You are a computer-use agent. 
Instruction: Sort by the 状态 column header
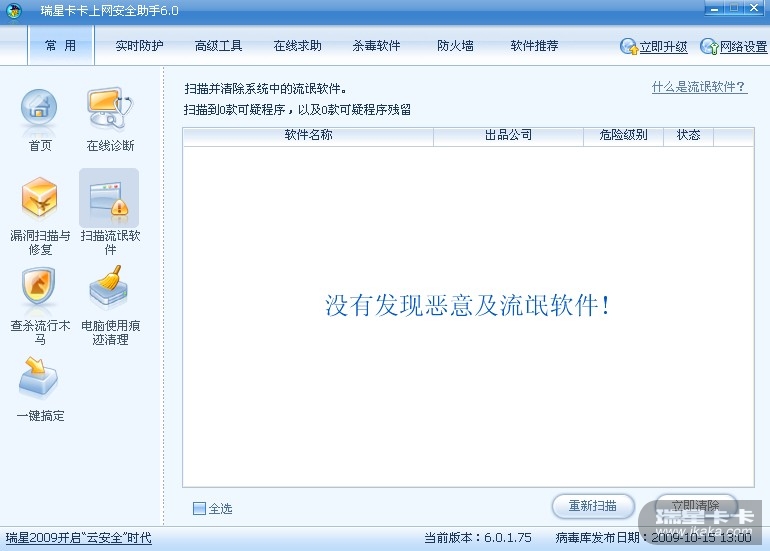[688, 136]
